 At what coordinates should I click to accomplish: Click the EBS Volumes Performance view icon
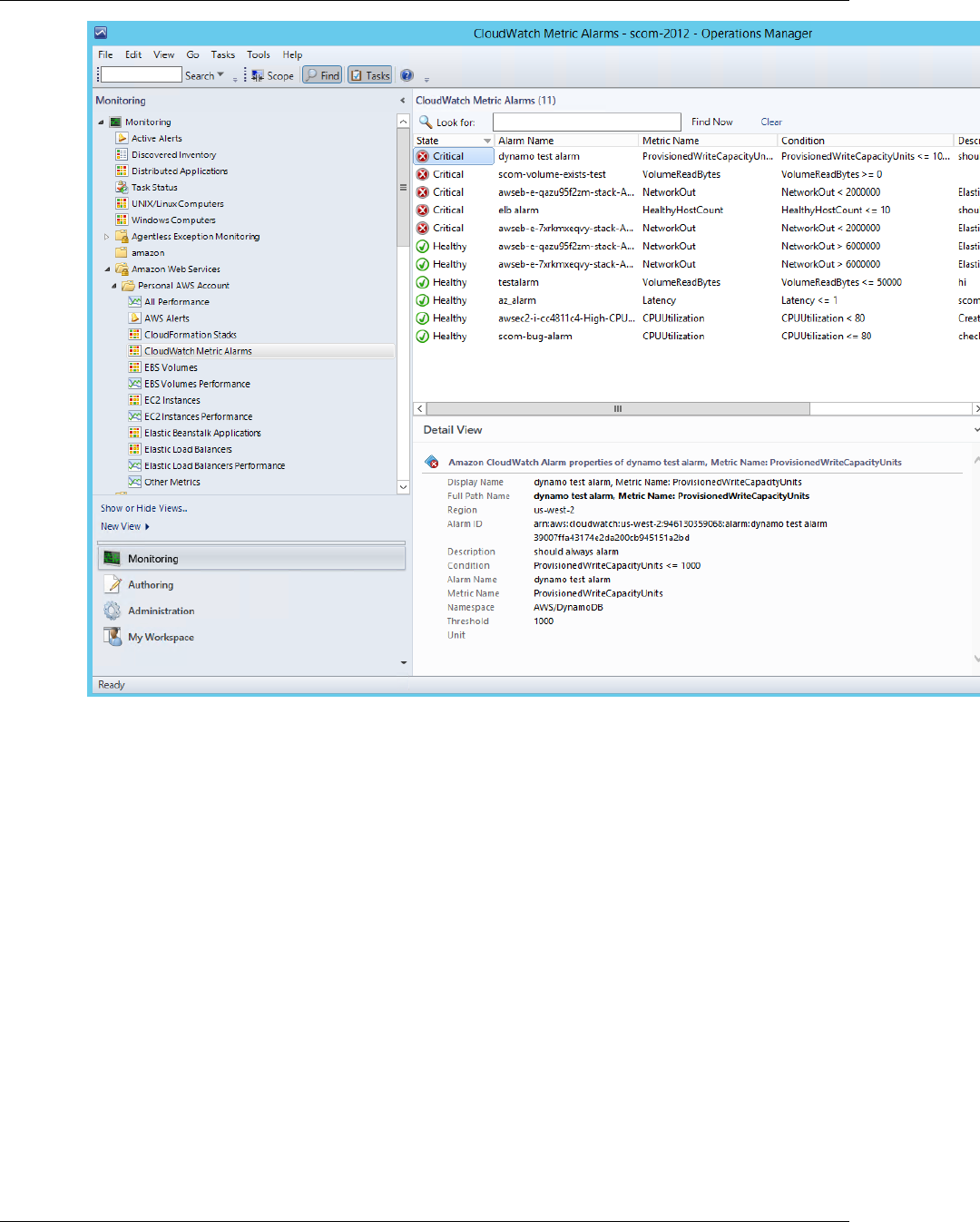[134, 384]
